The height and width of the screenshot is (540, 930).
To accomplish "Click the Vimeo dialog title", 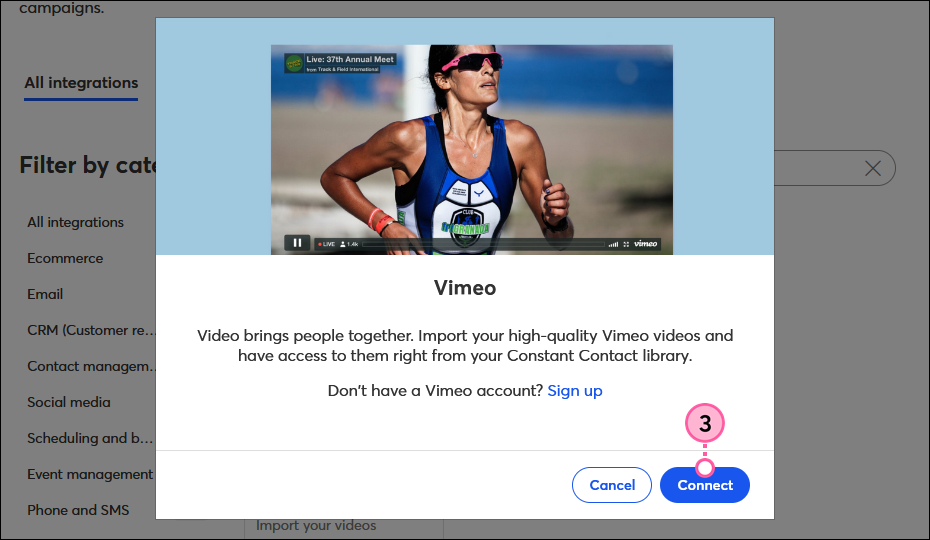I will (465, 288).
